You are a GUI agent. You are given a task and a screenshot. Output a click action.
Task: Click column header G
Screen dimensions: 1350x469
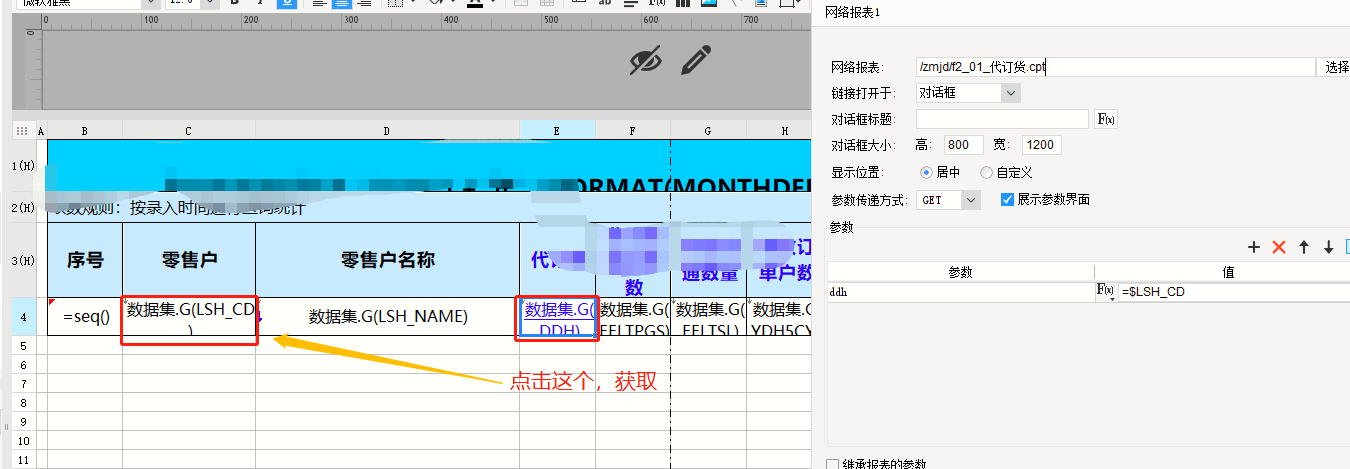pyautogui.click(x=708, y=130)
